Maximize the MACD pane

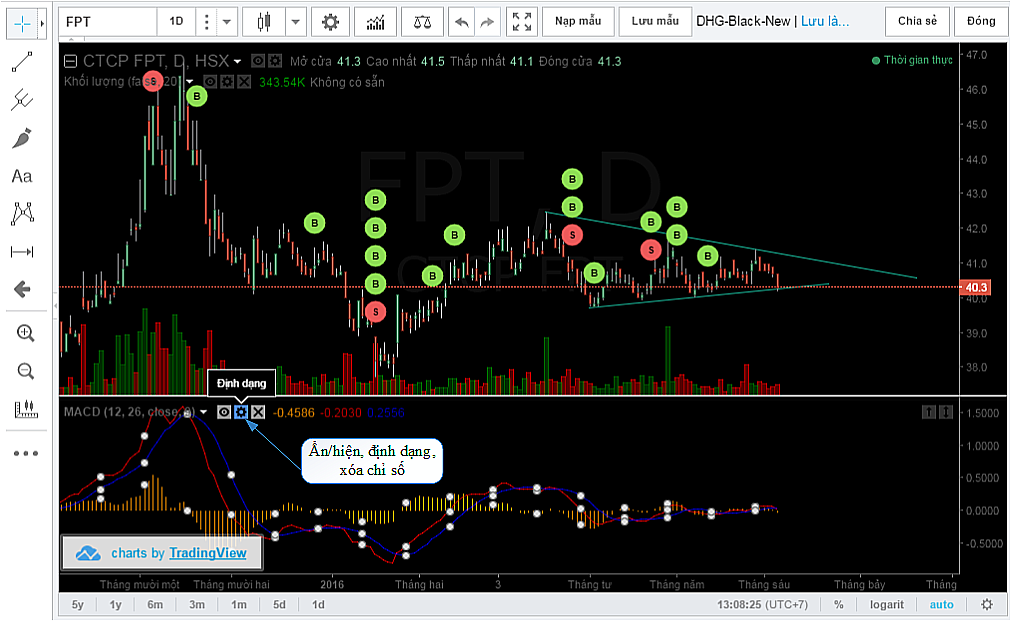[945, 412]
